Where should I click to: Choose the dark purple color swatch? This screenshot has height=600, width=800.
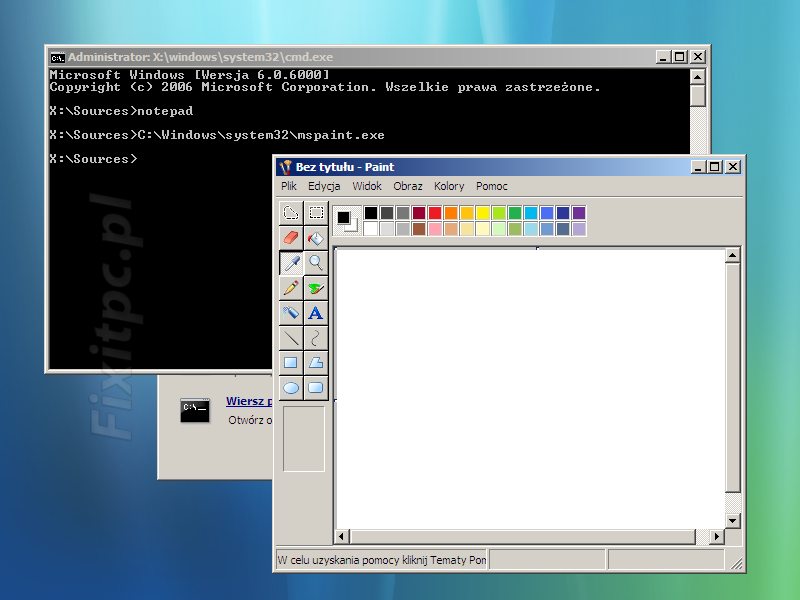coord(579,213)
